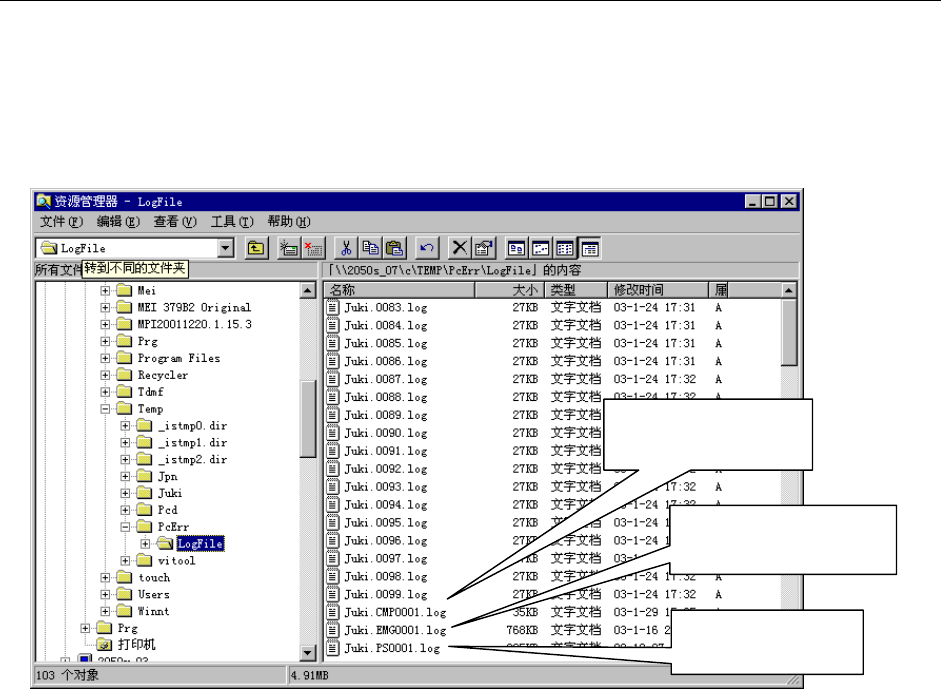The width and height of the screenshot is (941, 689).
Task: Expand the Tdmf folder node
Action: click(x=105, y=392)
